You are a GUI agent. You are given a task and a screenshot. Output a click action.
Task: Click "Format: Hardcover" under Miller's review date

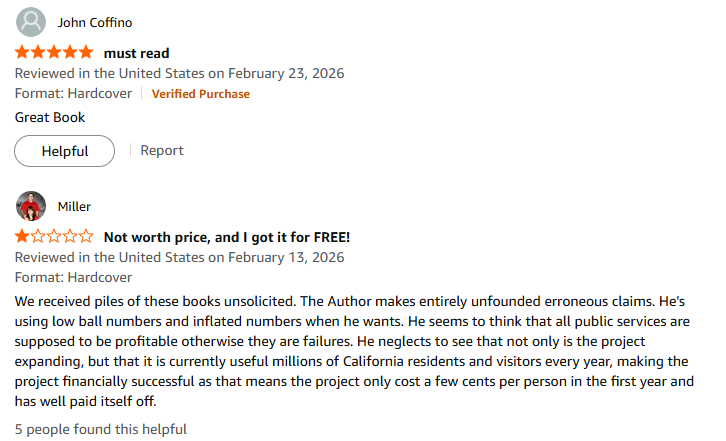coord(73,277)
